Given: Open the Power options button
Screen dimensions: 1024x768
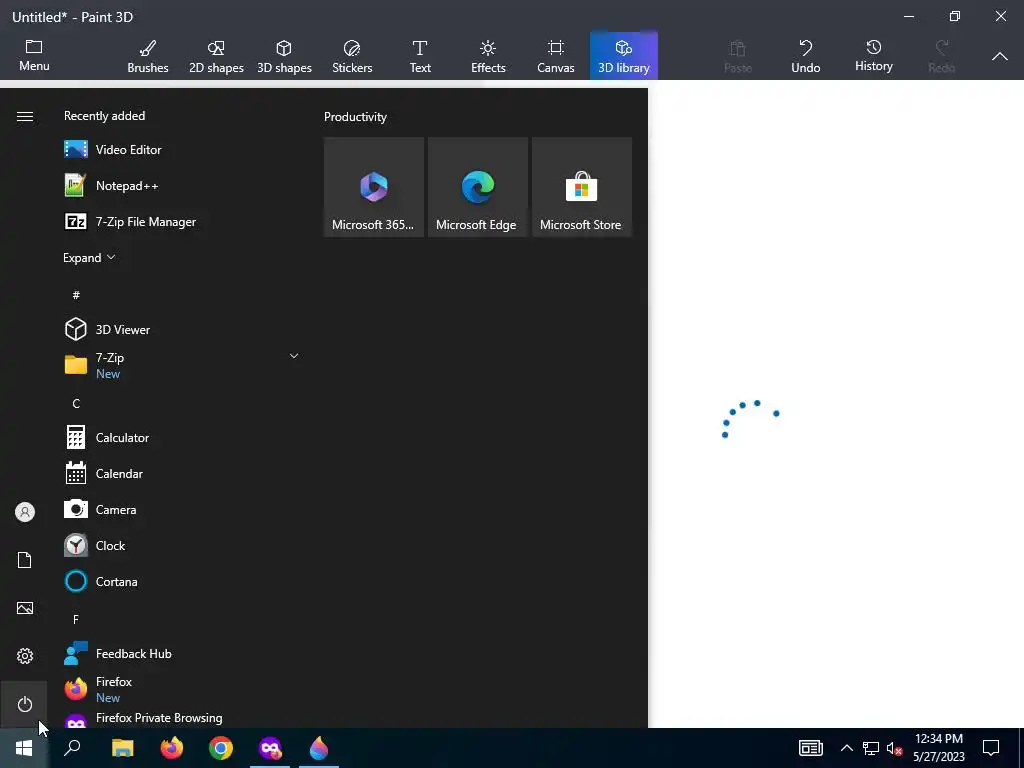Looking at the screenshot, I should (25, 704).
